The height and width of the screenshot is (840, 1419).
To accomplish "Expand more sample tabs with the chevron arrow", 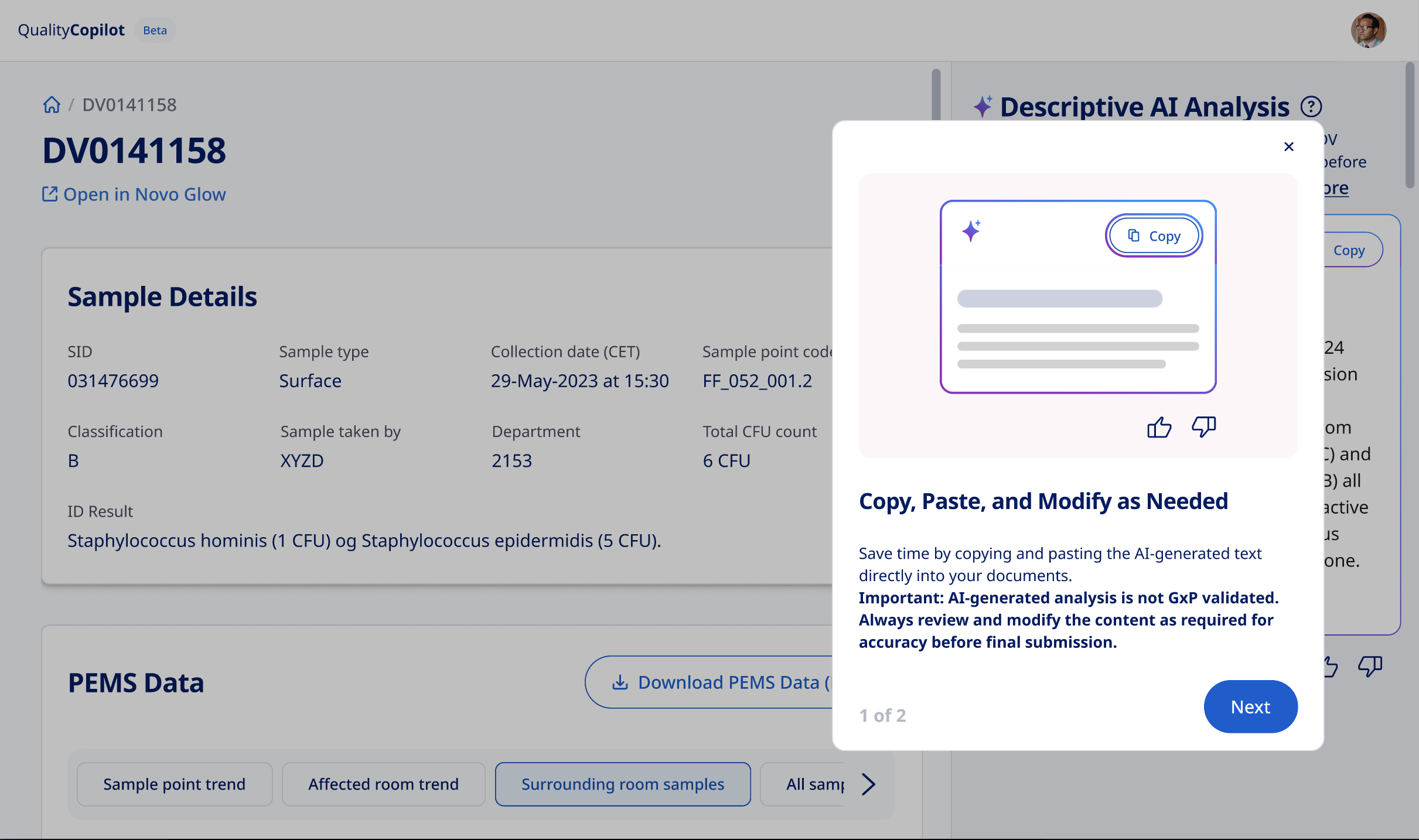I will pos(868,784).
